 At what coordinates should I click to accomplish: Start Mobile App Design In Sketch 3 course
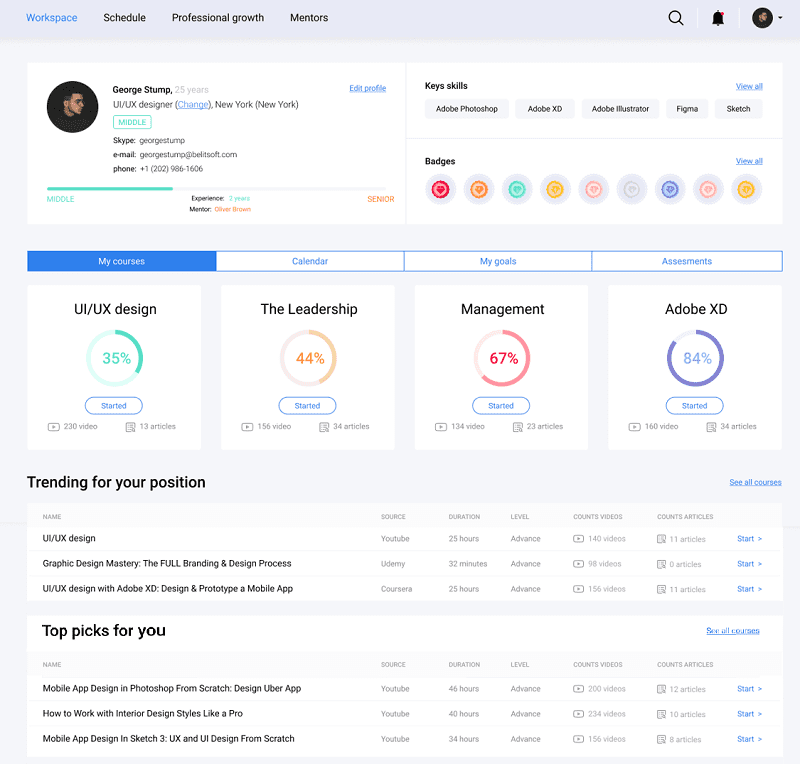[x=749, y=738]
